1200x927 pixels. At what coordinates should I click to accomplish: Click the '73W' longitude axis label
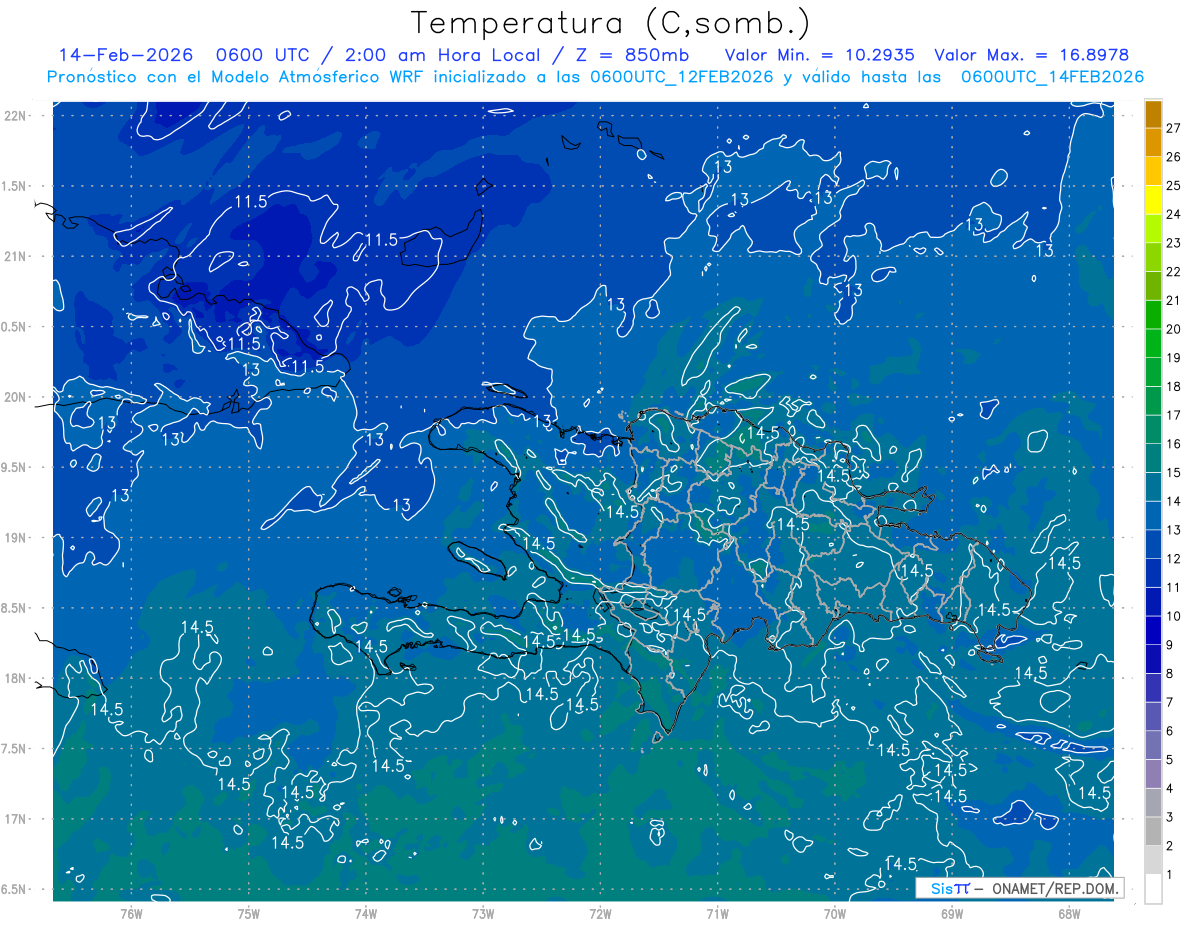pyautogui.click(x=483, y=914)
